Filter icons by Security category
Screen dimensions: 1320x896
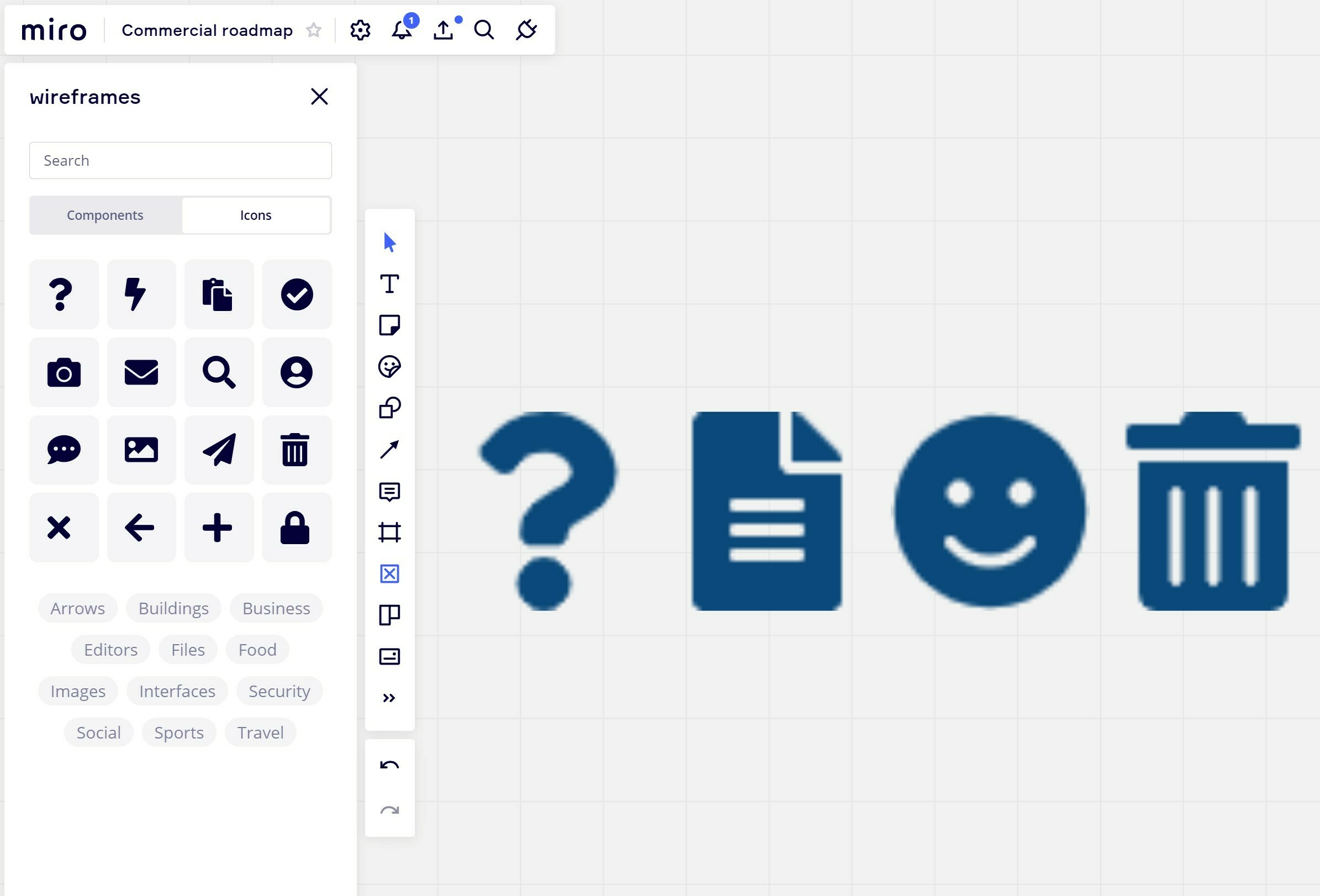coord(279,691)
